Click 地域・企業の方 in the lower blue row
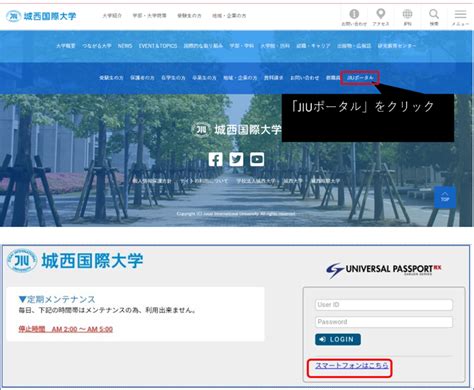The height and width of the screenshot is (390, 474). 240,78
